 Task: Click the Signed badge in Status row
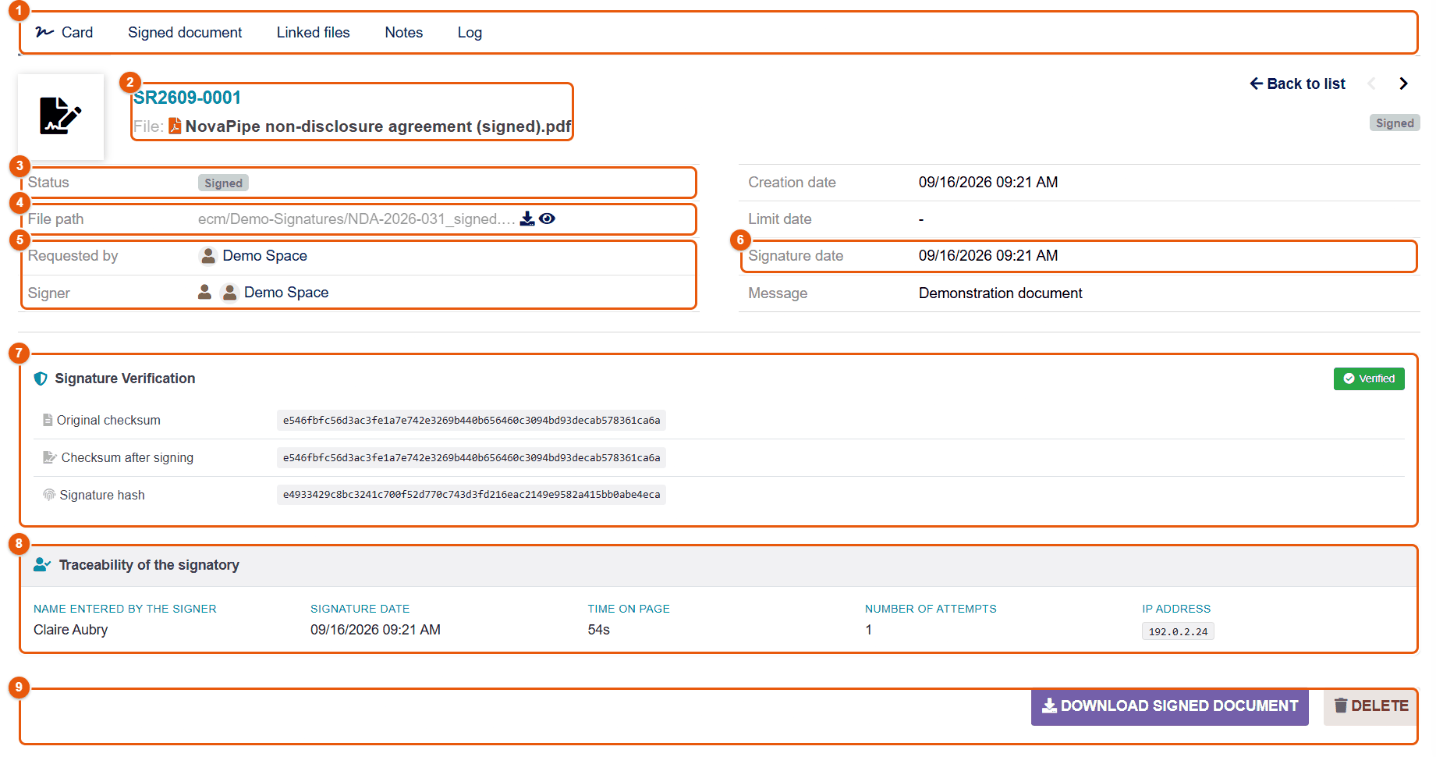(223, 183)
